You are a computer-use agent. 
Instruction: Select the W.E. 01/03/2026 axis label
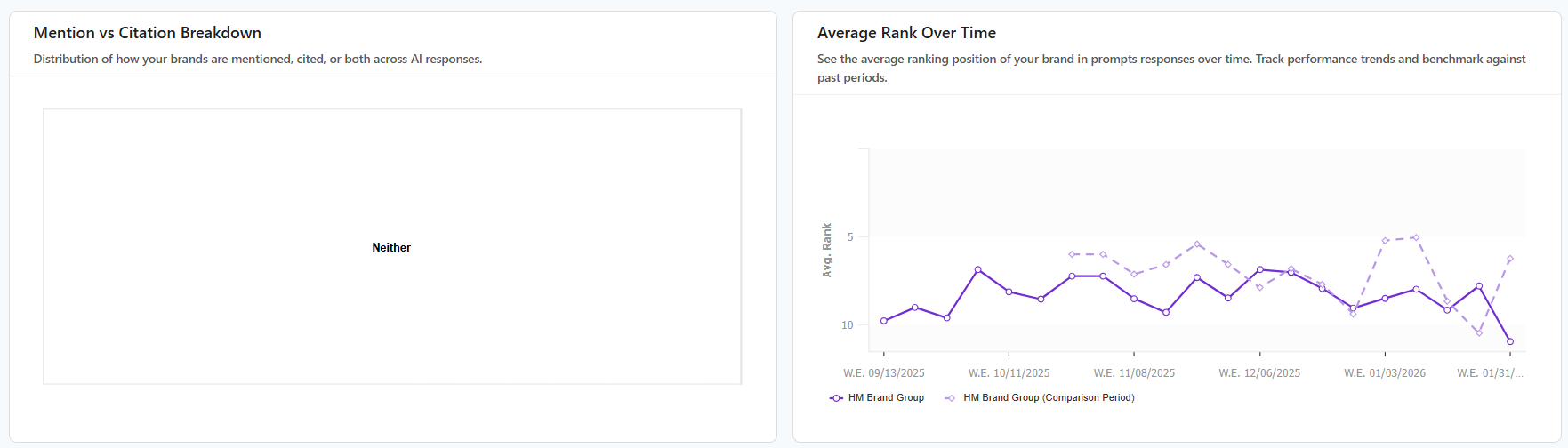tap(1385, 373)
